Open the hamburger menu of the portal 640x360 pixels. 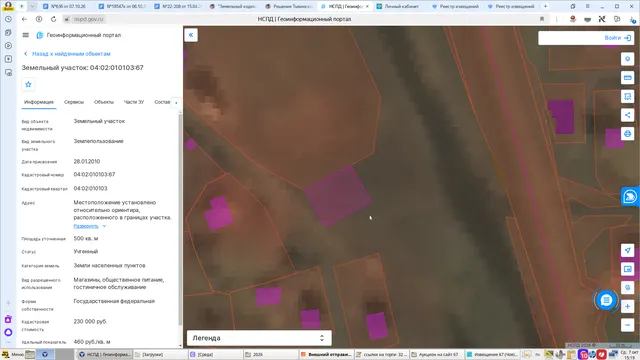coord(26,35)
